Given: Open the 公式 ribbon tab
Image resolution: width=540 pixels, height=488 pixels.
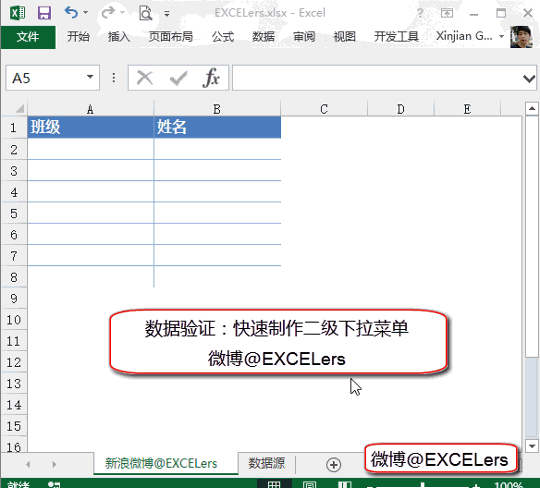Looking at the screenshot, I should (223, 37).
